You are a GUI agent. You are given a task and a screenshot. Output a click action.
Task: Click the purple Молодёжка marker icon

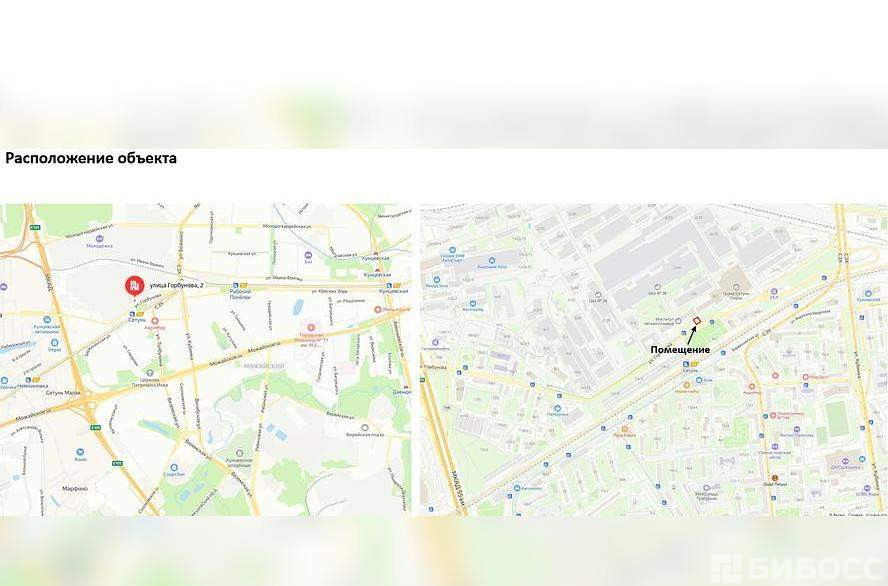[x=100, y=238]
